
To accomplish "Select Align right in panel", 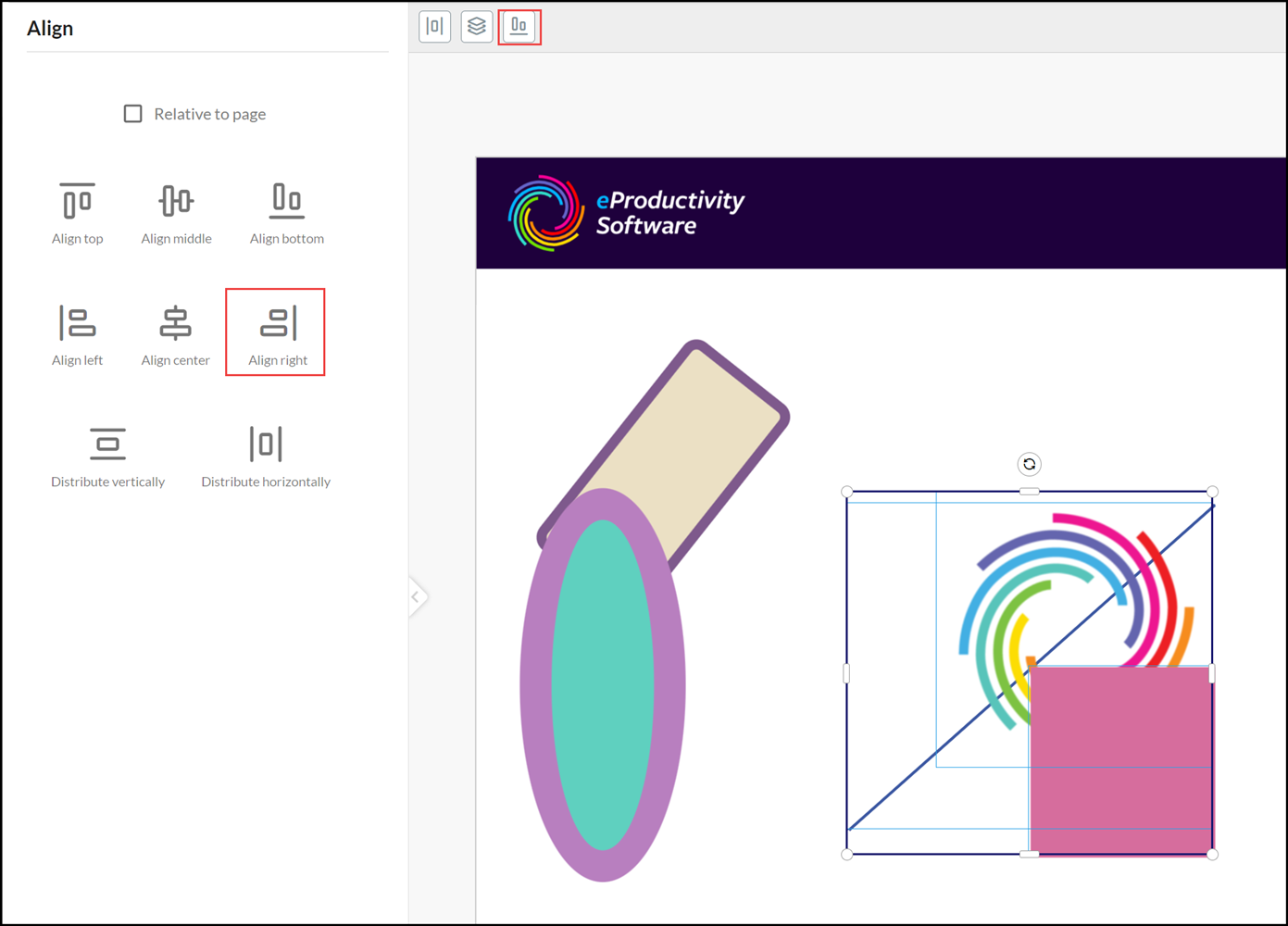I will [277, 323].
